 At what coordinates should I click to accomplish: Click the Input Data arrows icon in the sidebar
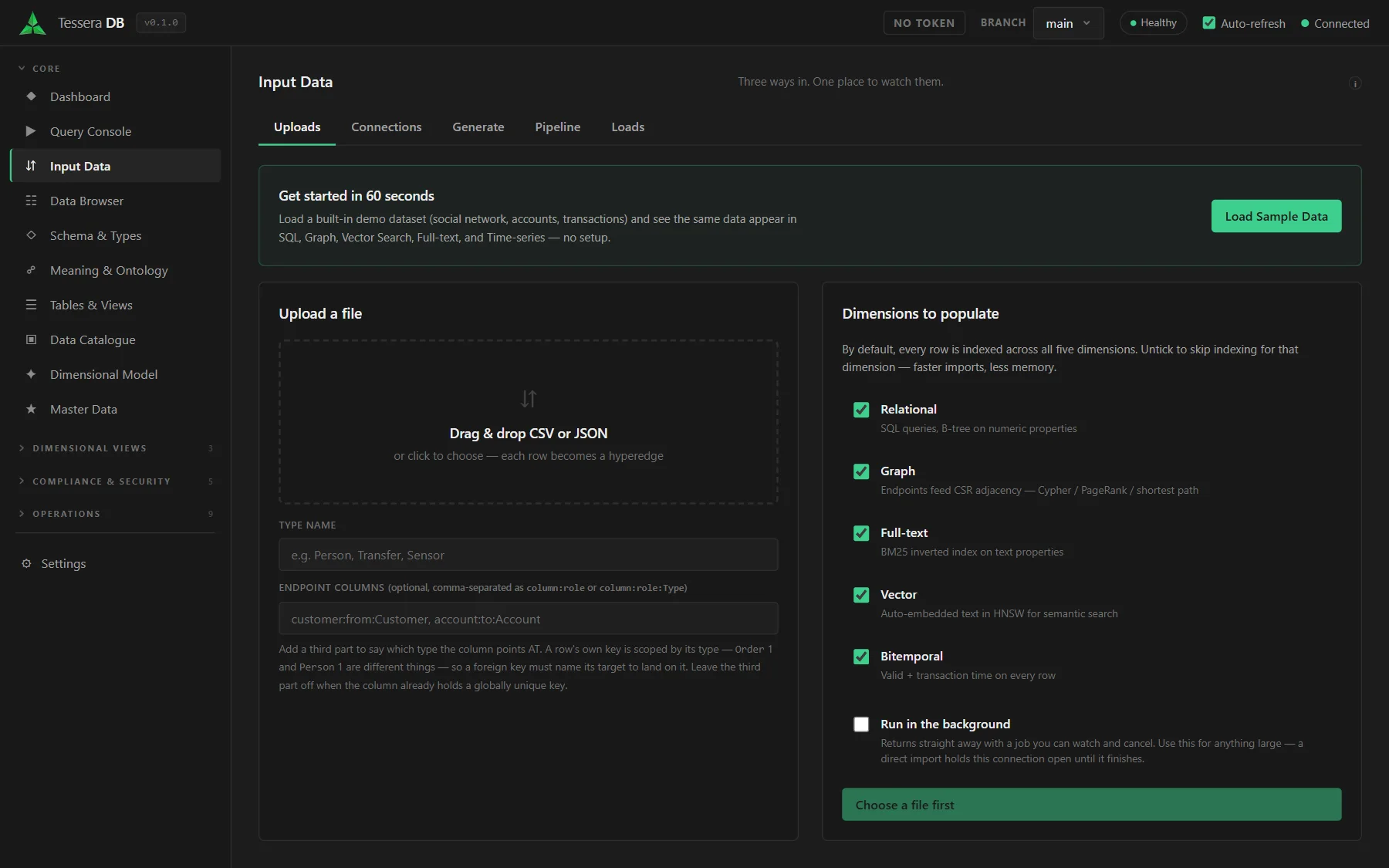click(x=31, y=166)
